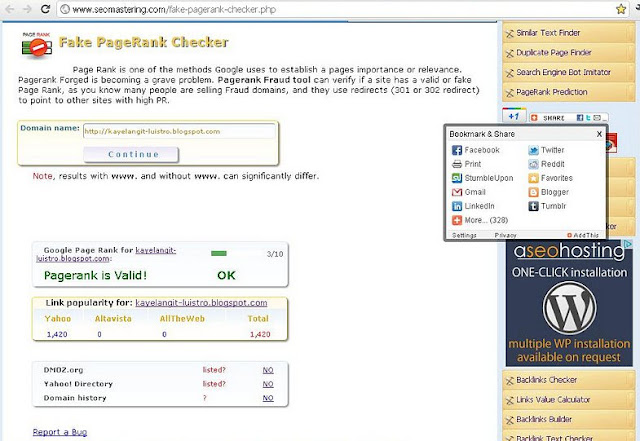Click the 3/10 PageRank score text
640x441 pixels.
[275, 254]
